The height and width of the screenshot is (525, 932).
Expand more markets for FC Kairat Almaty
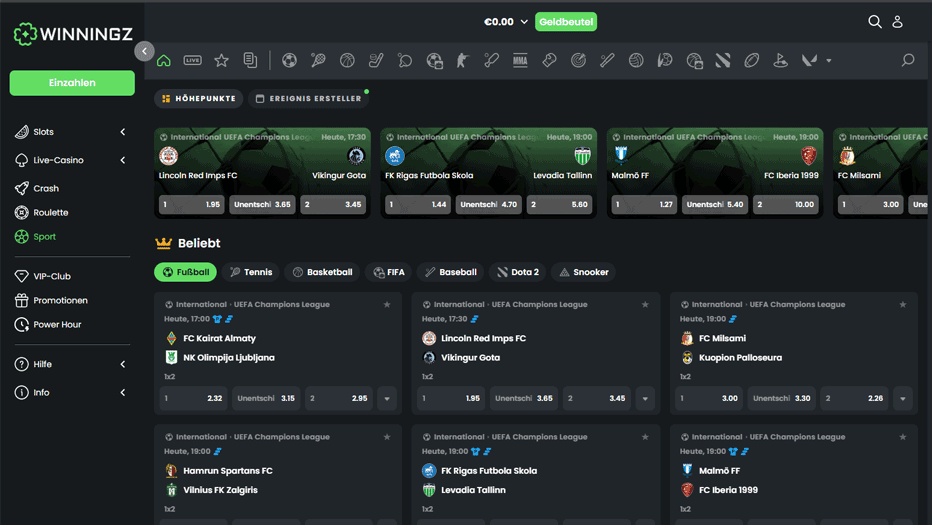(x=387, y=398)
